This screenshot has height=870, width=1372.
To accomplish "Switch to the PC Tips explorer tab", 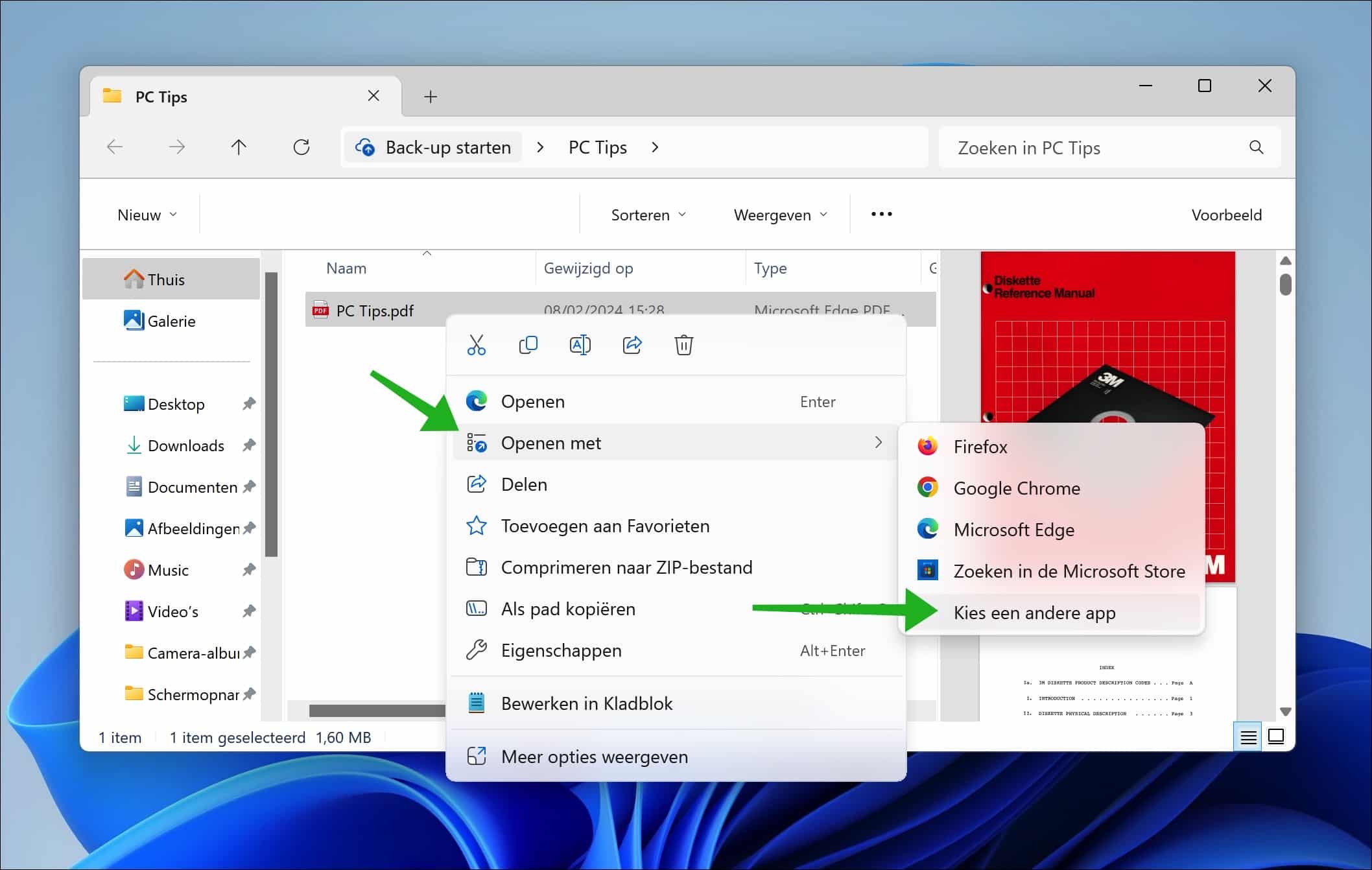I will 161,96.
